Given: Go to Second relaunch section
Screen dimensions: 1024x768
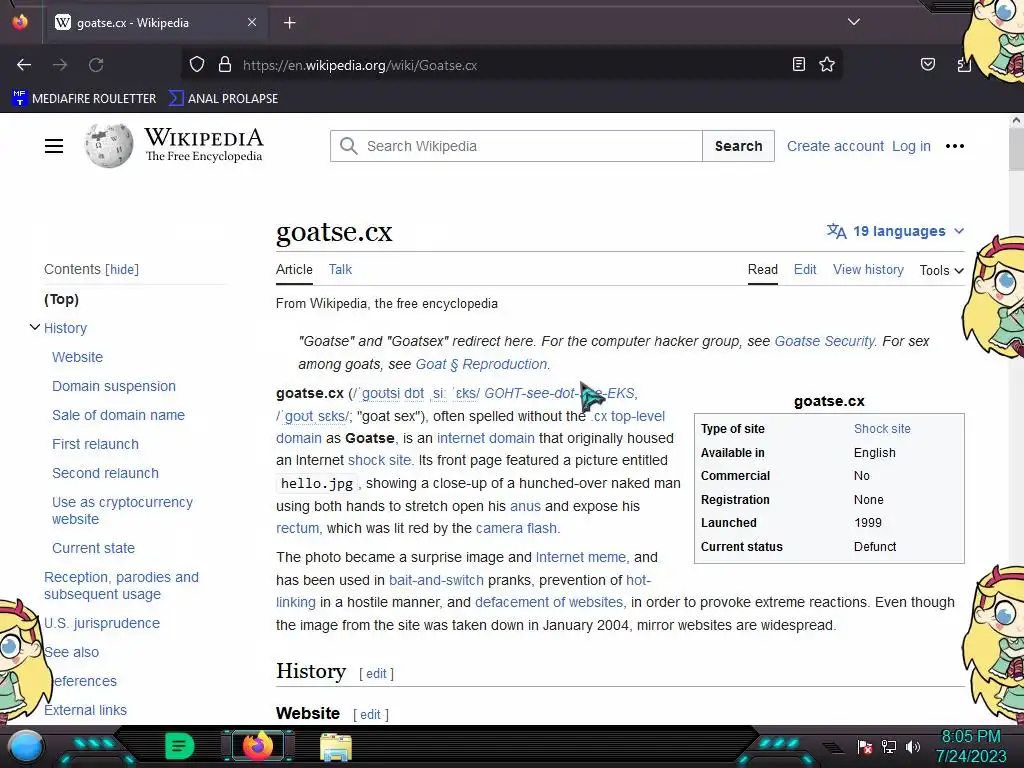Looking at the screenshot, I should pos(105,473).
